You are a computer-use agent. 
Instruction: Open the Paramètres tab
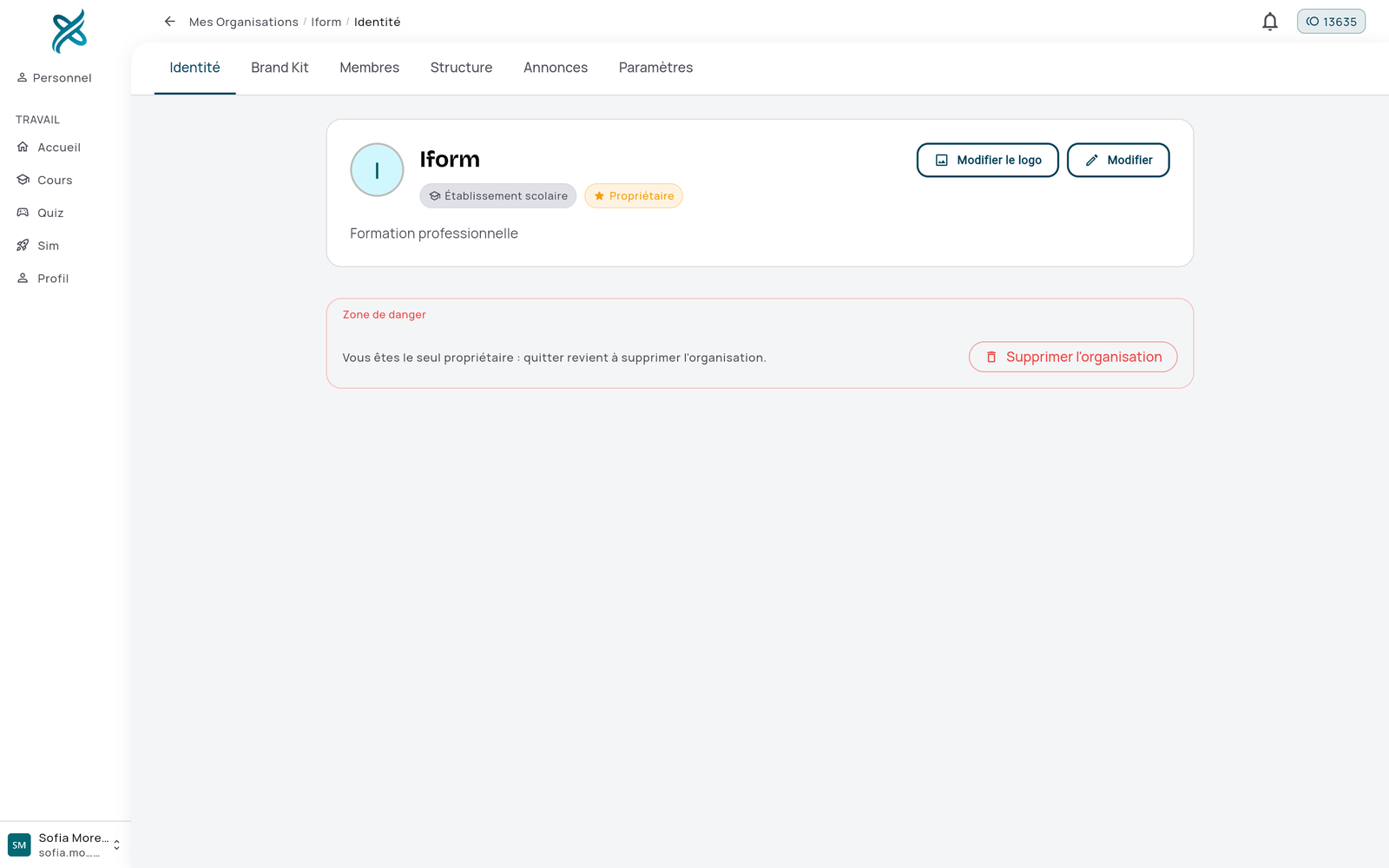coord(655,68)
